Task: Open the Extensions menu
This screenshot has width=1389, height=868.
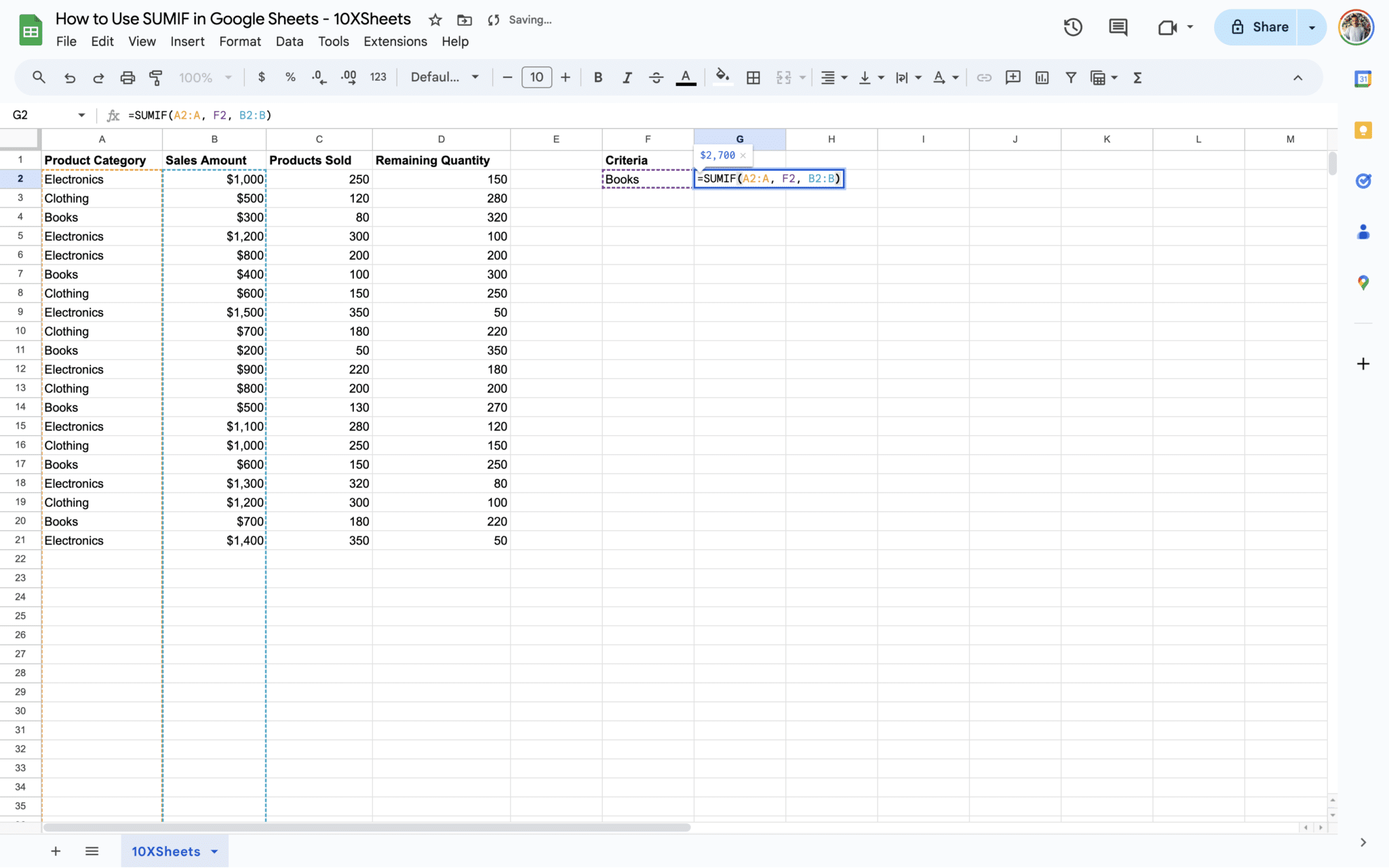Action: pyautogui.click(x=395, y=41)
